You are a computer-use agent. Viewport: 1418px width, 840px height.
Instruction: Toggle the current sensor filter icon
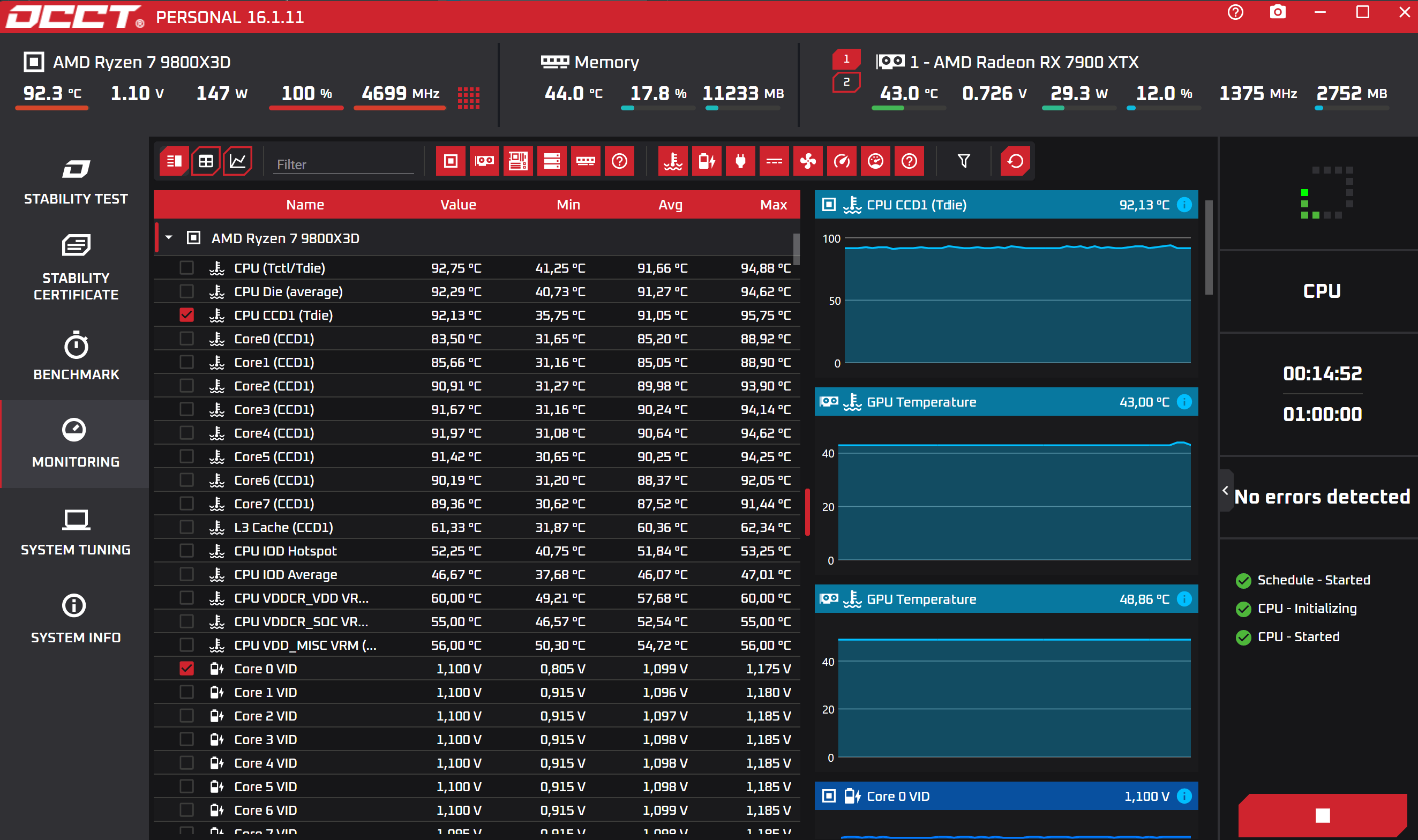click(x=775, y=161)
